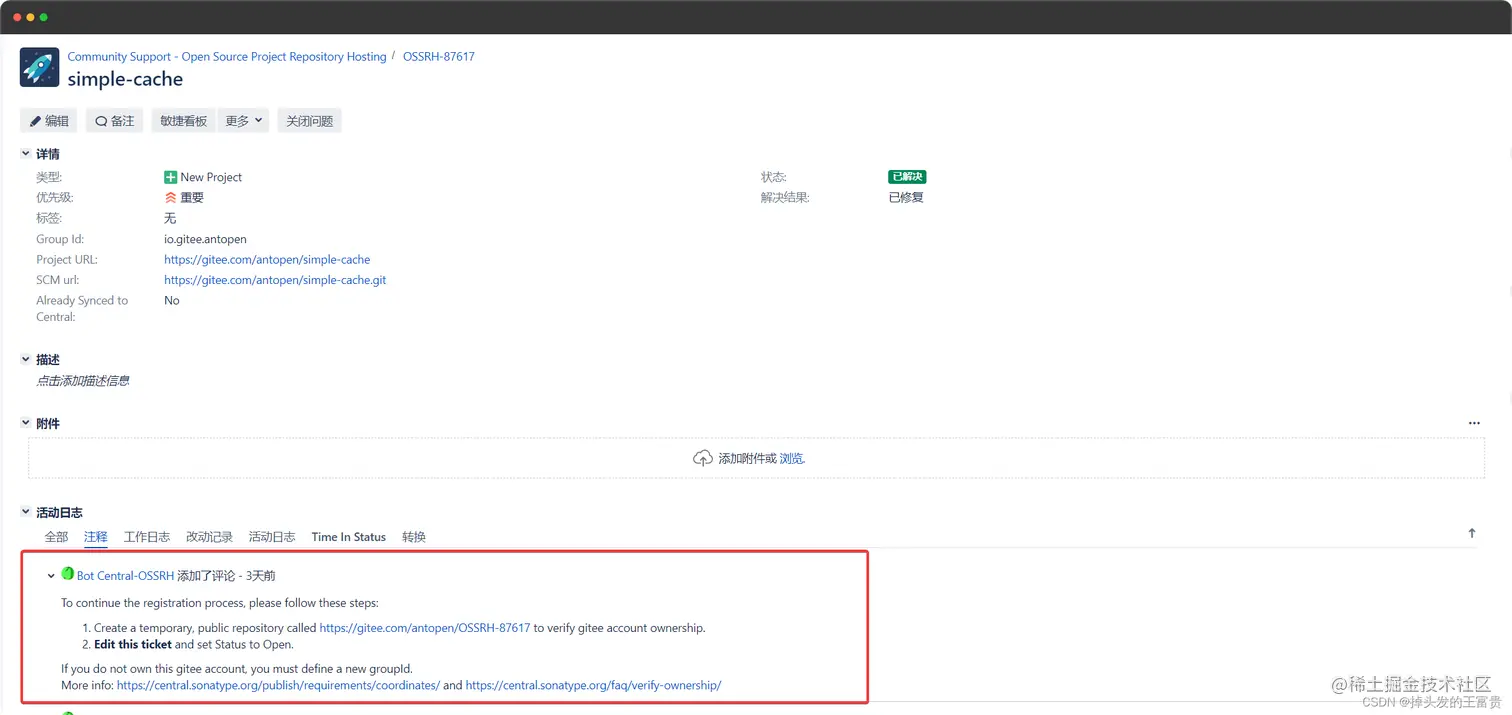
Task: Collapse the Activity (活动日志) section
Action: [x=26, y=512]
